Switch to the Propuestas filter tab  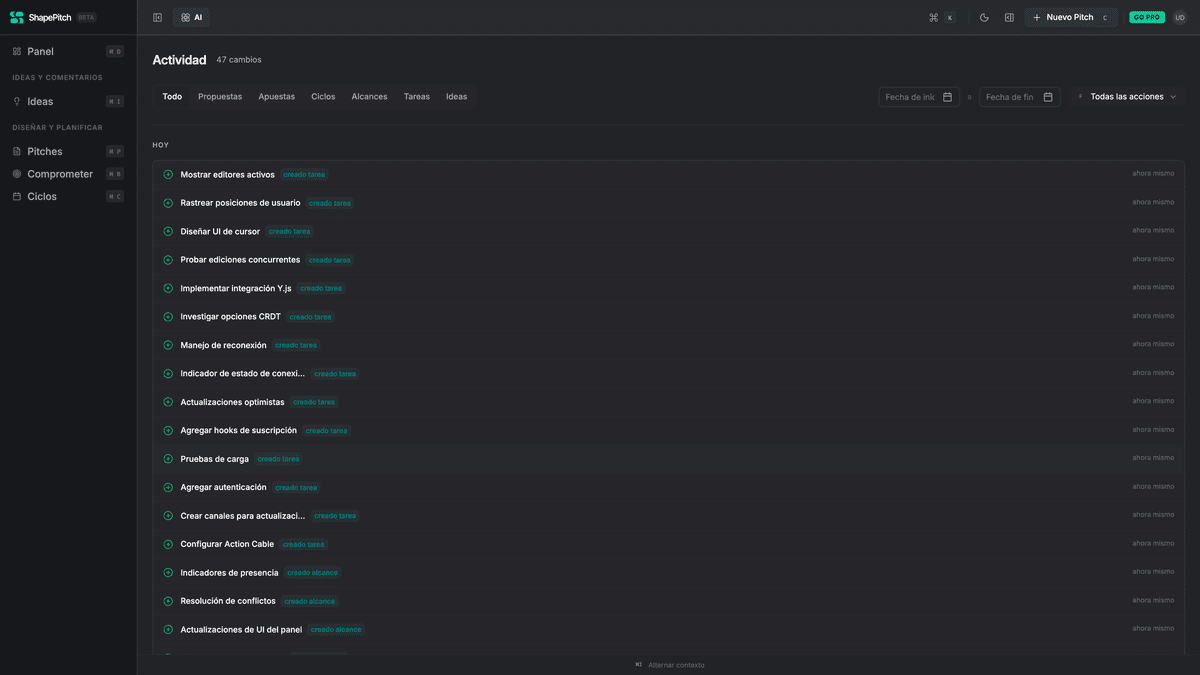[220, 96]
